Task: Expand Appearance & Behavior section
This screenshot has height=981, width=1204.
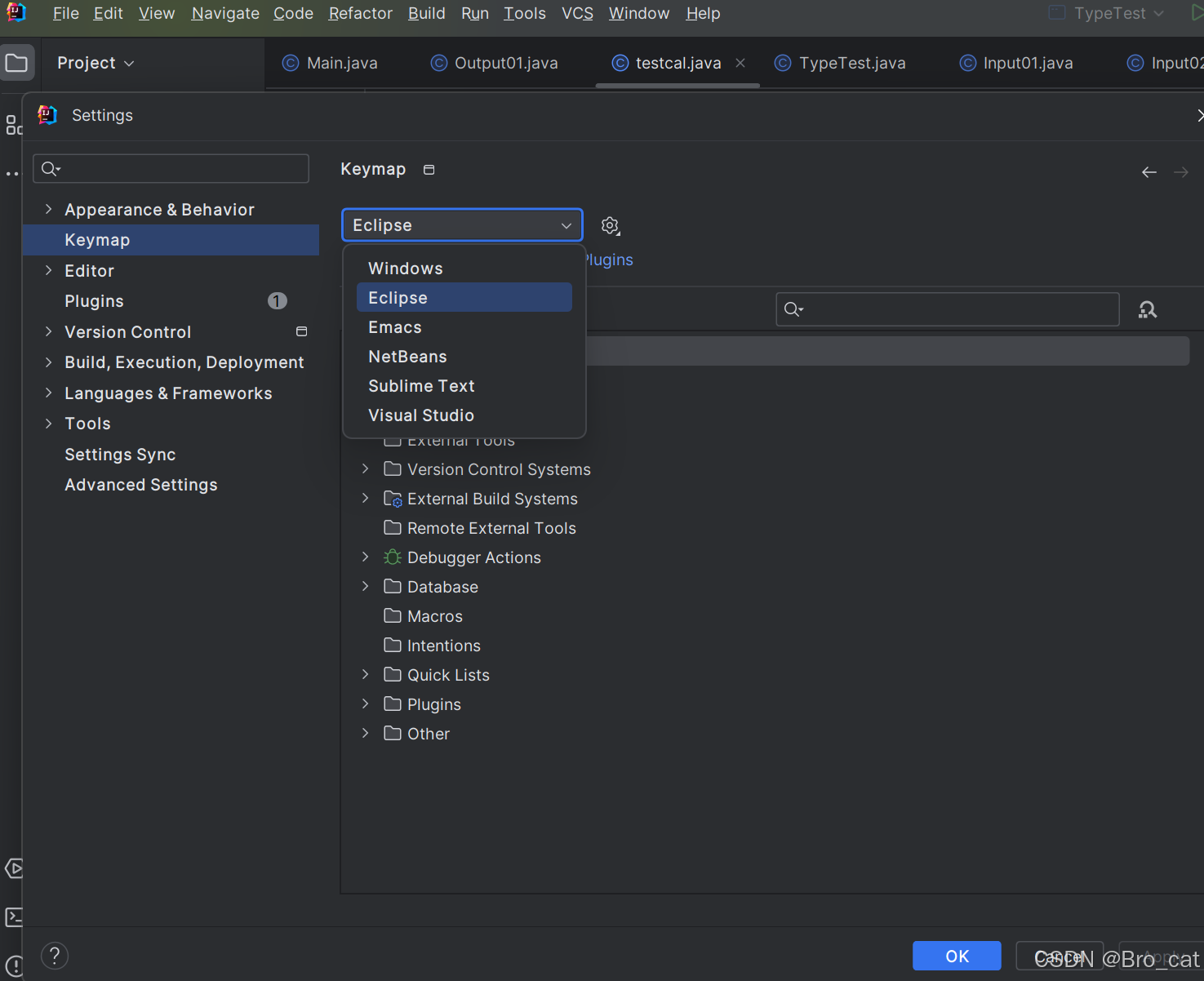Action: 49,209
